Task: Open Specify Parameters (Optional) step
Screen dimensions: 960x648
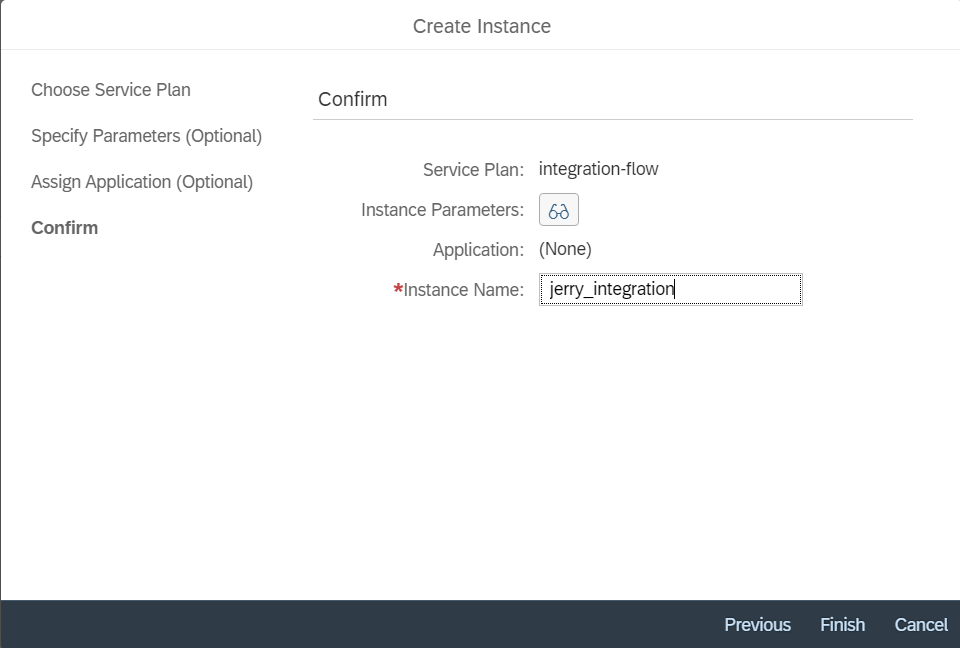Action: 146,136
